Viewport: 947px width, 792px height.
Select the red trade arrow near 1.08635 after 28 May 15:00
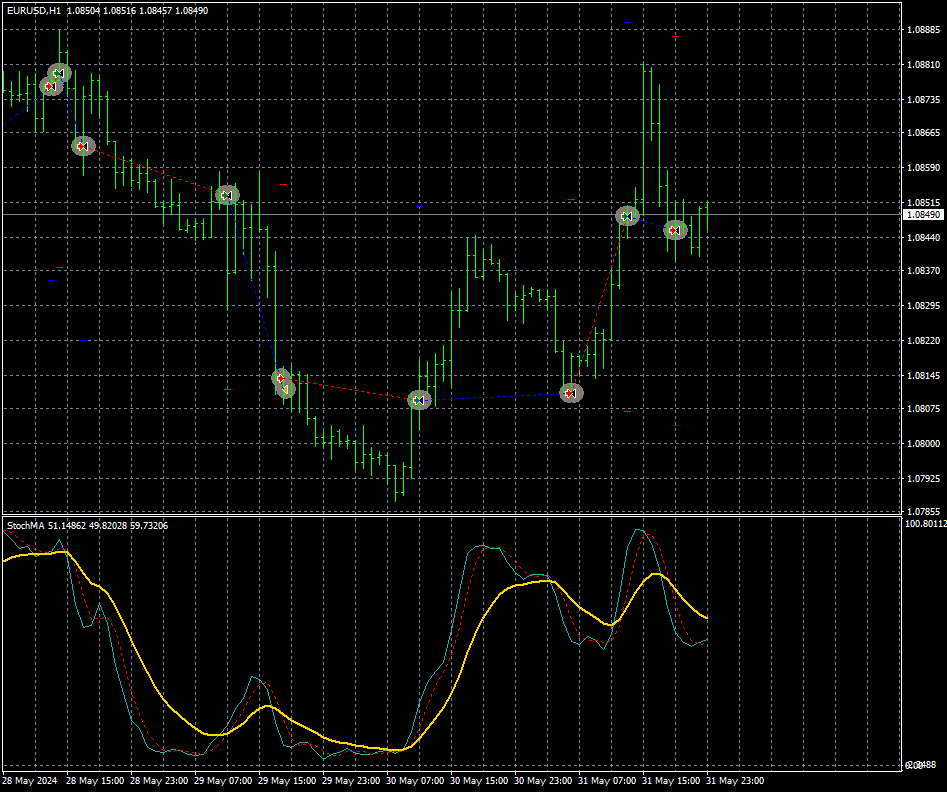click(x=83, y=146)
